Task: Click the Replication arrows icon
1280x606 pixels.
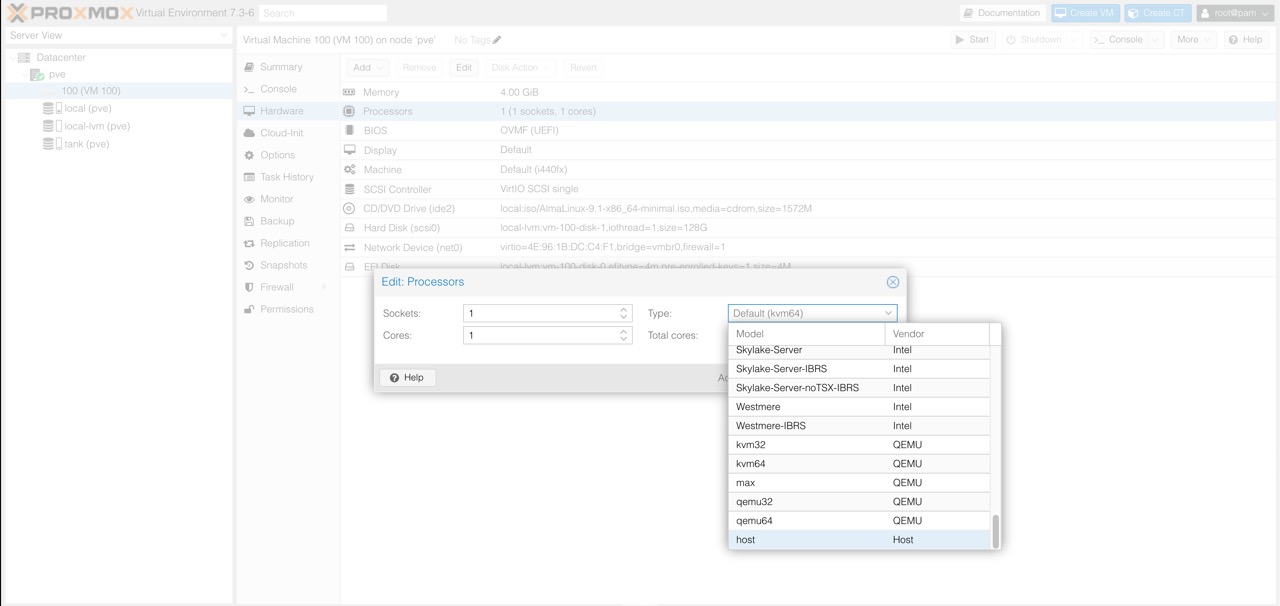Action: click(250, 243)
